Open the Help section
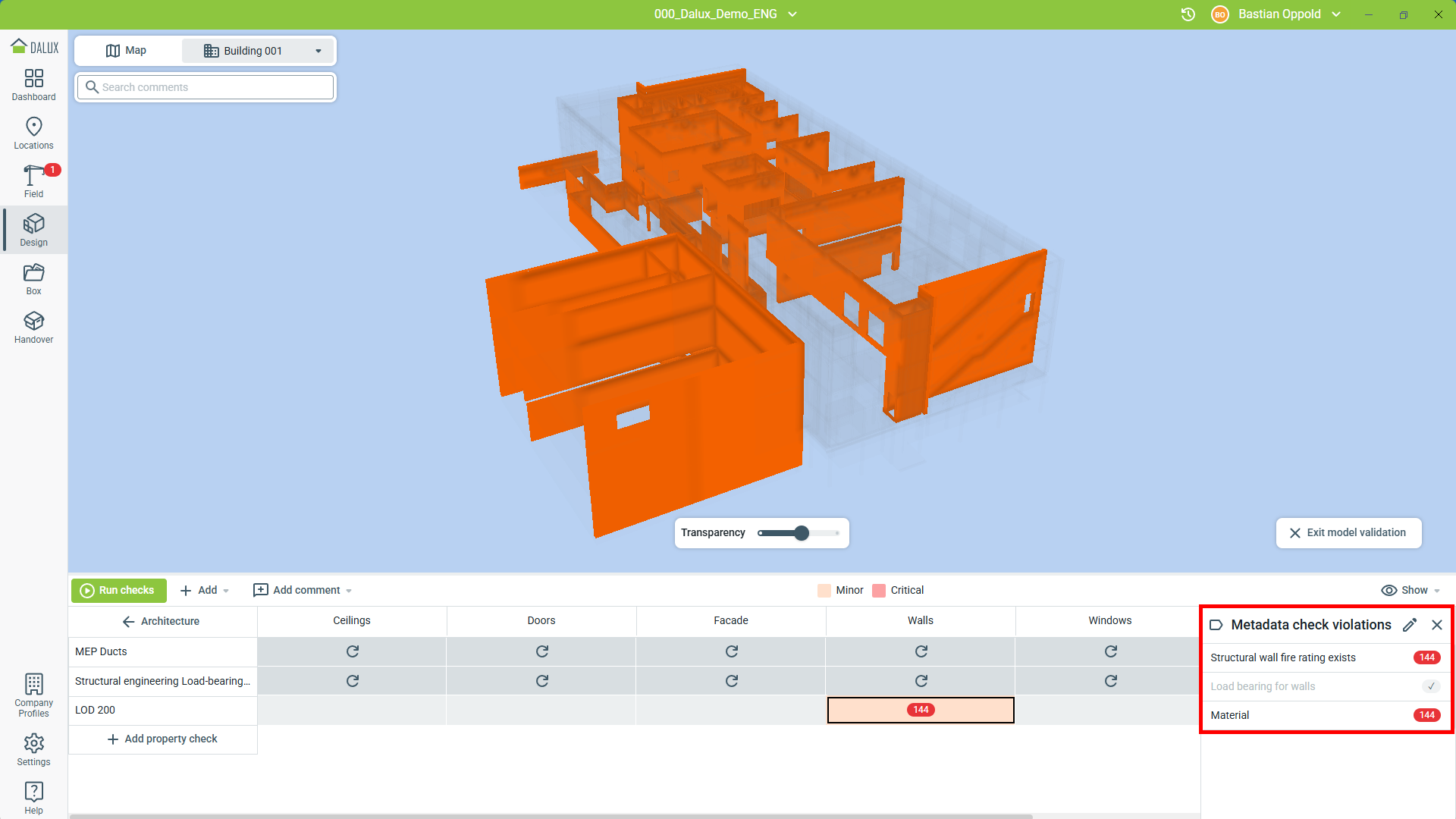 click(33, 799)
